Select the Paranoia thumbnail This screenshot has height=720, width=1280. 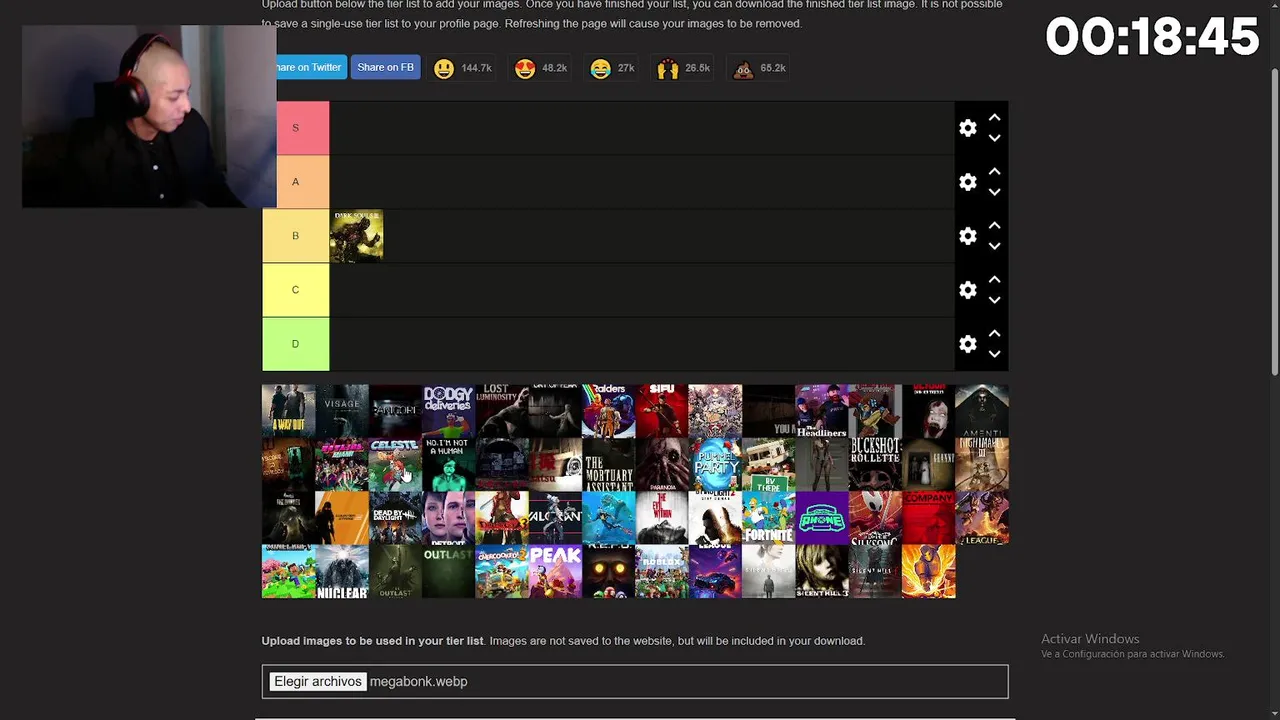[x=662, y=464]
